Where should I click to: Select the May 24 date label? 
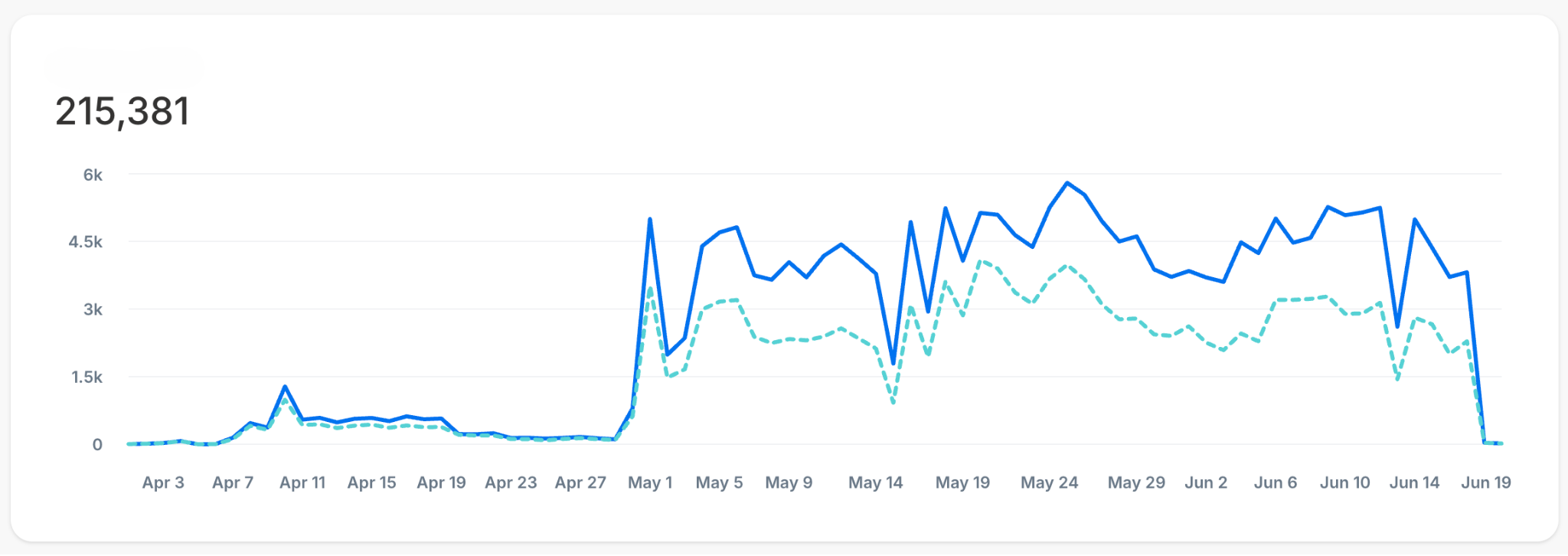coord(1049,483)
